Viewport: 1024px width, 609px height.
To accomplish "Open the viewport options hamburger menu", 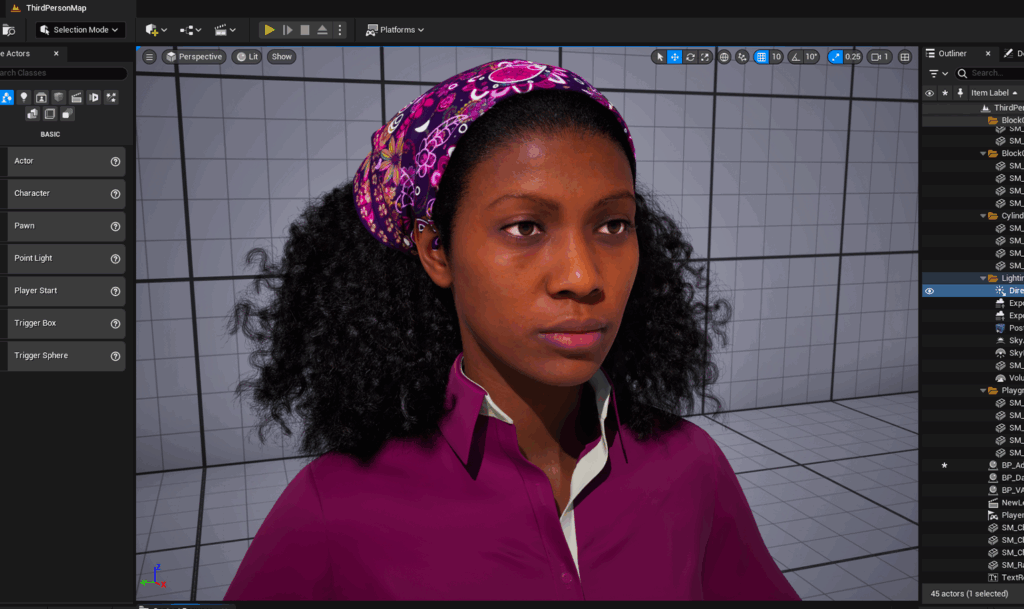I will 148,56.
